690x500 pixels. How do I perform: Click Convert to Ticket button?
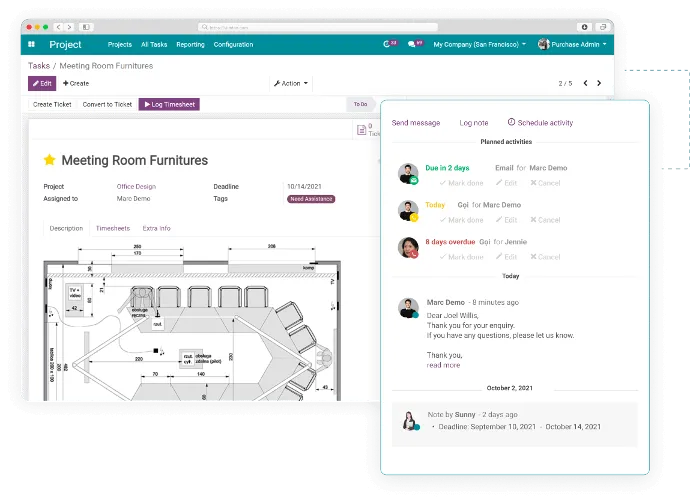pyautogui.click(x=107, y=104)
